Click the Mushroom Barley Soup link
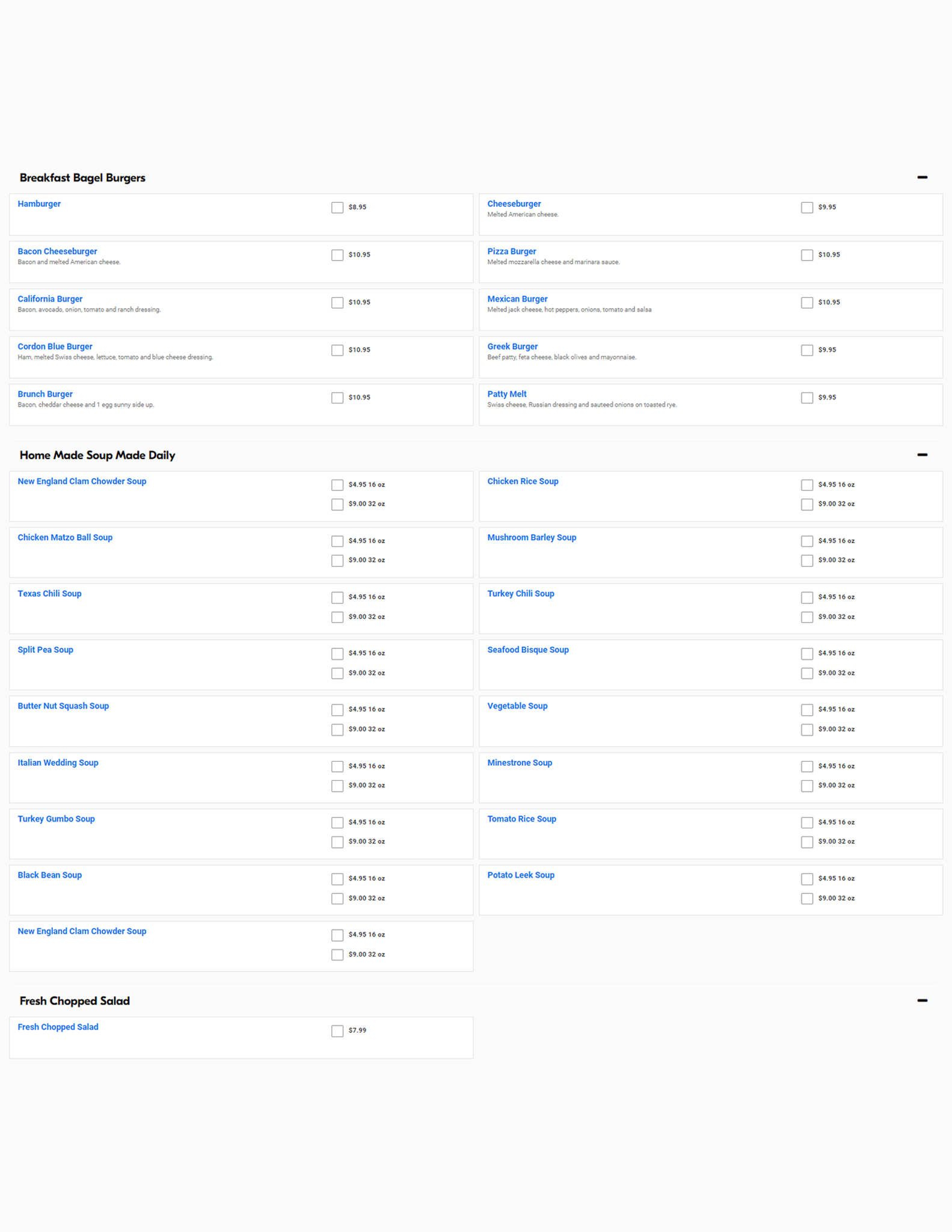This screenshot has width=952, height=1232. coord(532,537)
